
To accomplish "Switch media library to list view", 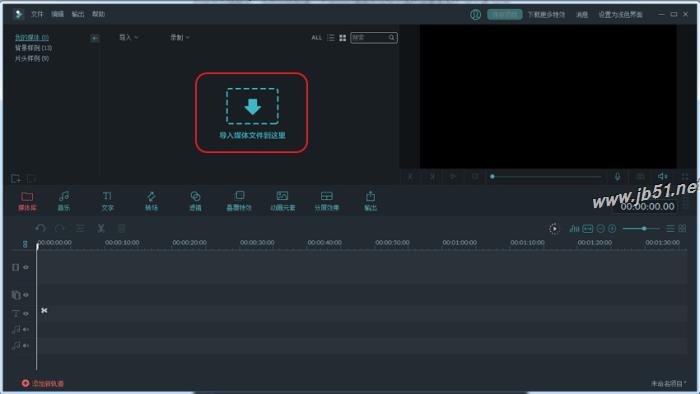I will tap(331, 38).
